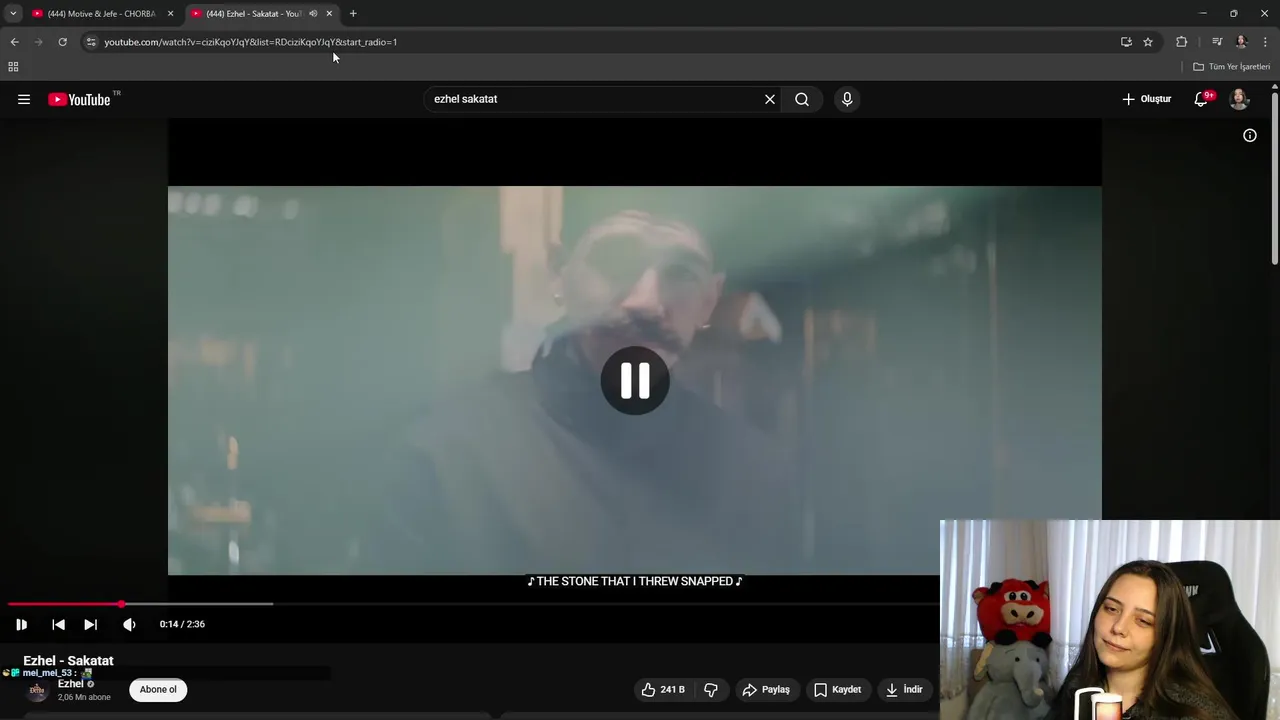
Task: Open the Ezhel channel avatar
Action: (37, 690)
